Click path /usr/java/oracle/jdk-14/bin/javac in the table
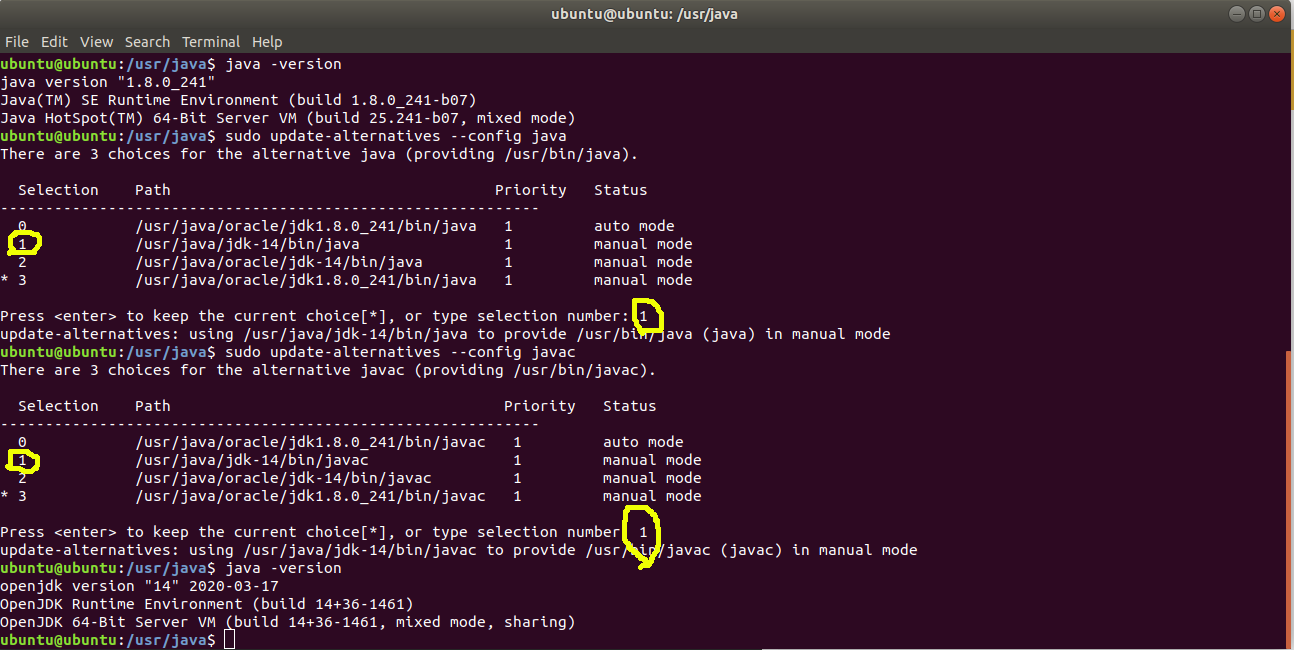Viewport: 1294px width, 650px height. [283, 478]
